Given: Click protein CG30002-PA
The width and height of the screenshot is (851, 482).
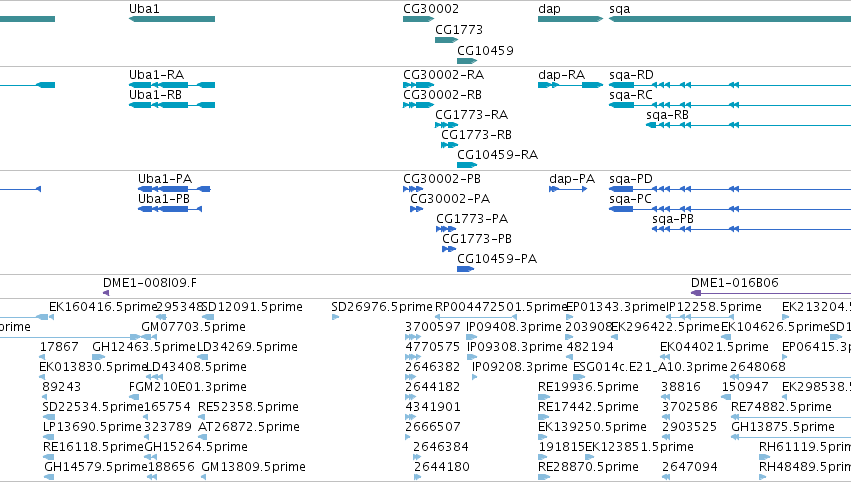Looking at the screenshot, I should [x=416, y=209].
